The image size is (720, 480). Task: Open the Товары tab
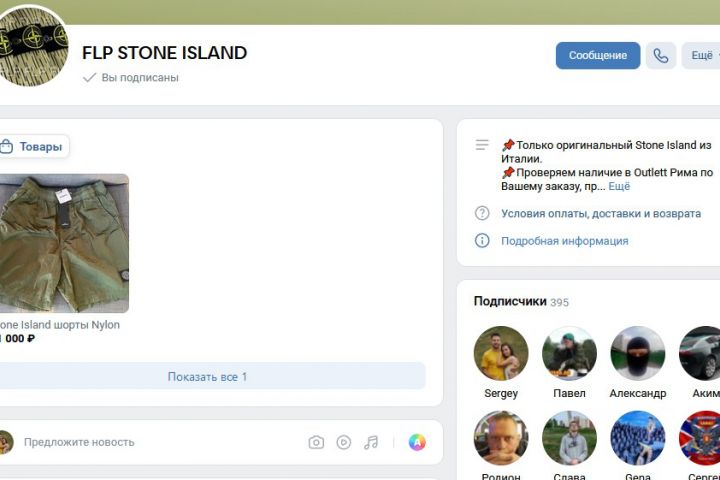tap(35, 147)
